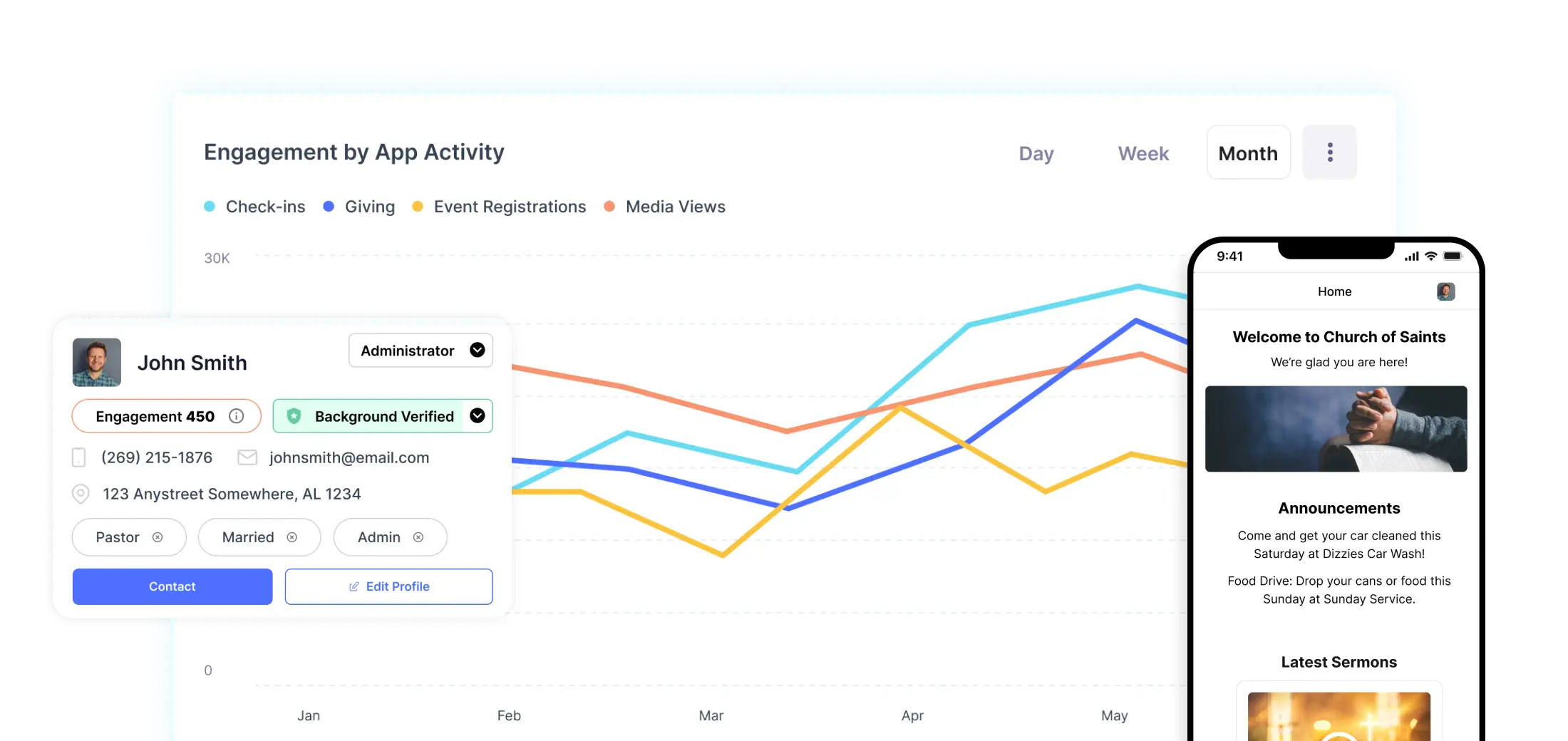The height and width of the screenshot is (741, 1568).
Task: Toggle the Giving series in the legend
Action: [x=359, y=207]
